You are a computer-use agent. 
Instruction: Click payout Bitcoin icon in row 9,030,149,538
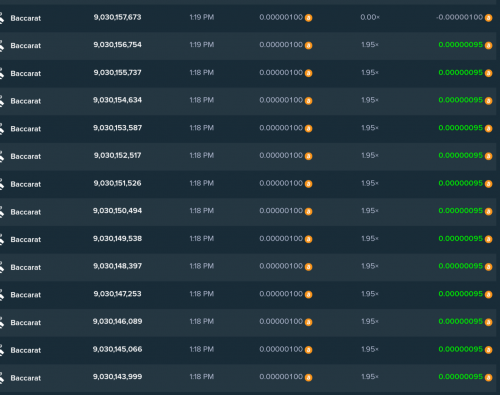pyautogui.click(x=488, y=239)
